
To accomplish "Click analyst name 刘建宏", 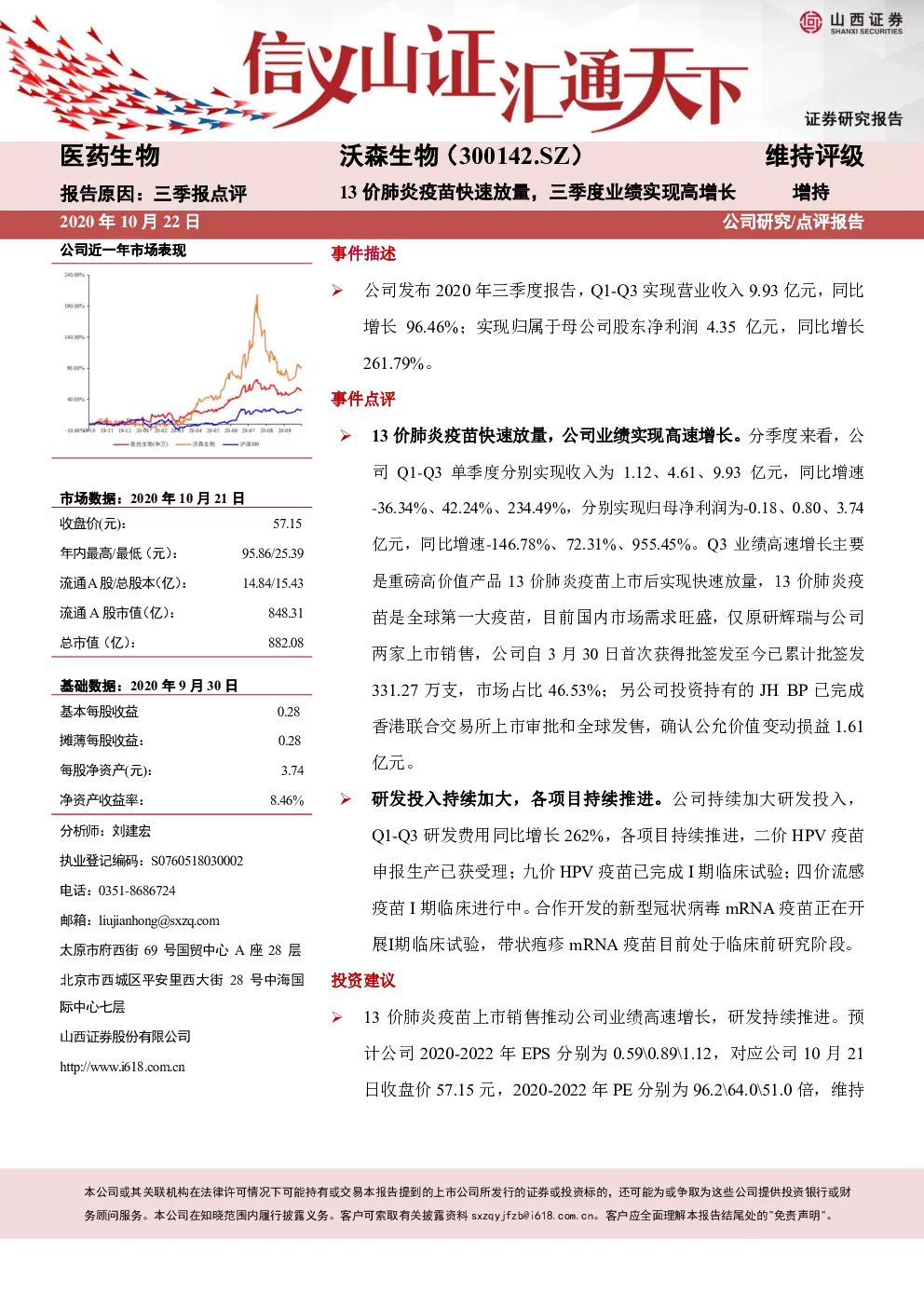I will 131,831.
